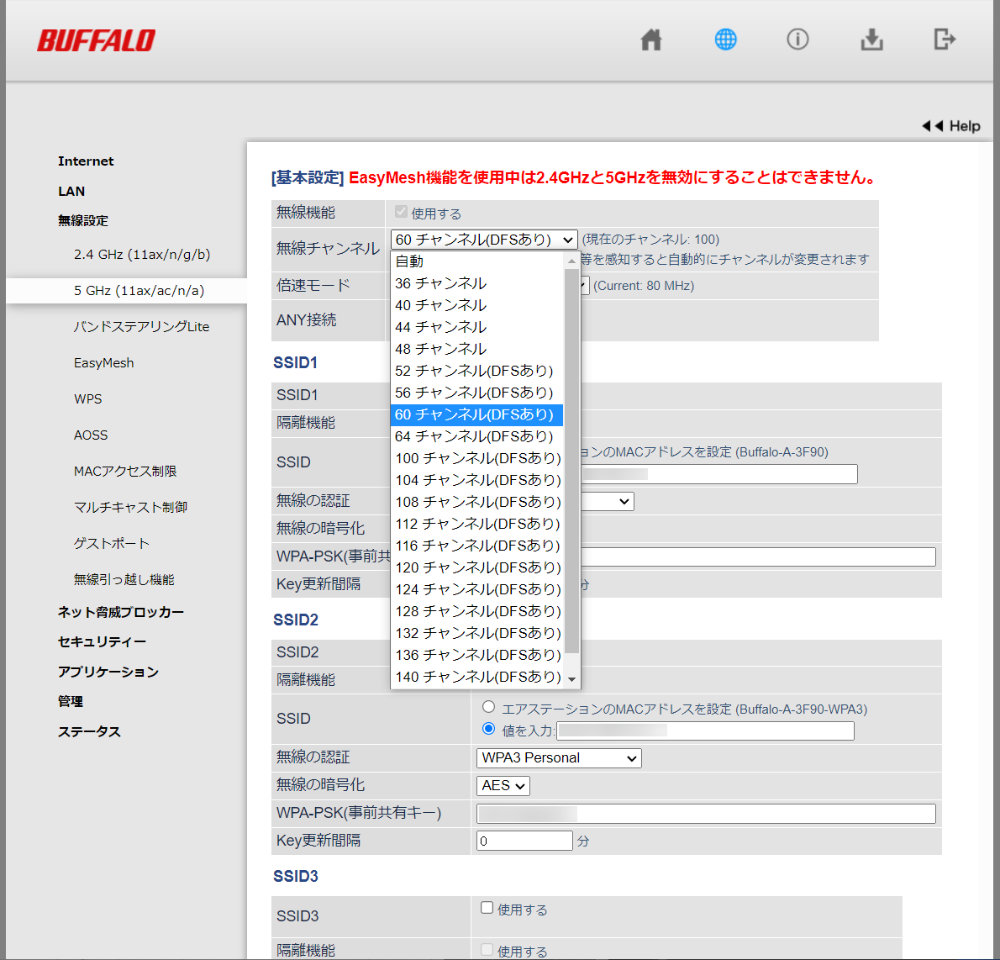
Task: Choose 100 チャンネル(DFSあり) option
Action: click(476, 458)
